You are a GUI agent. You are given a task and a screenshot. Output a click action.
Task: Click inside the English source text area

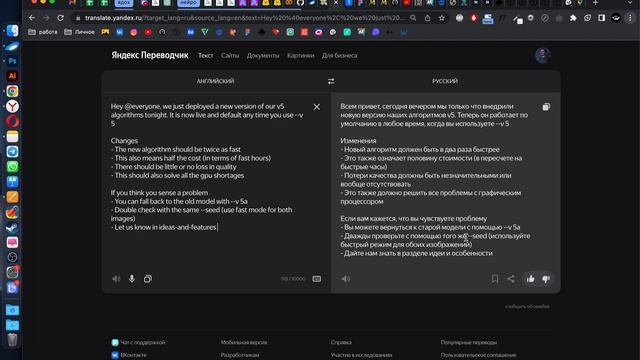208,167
